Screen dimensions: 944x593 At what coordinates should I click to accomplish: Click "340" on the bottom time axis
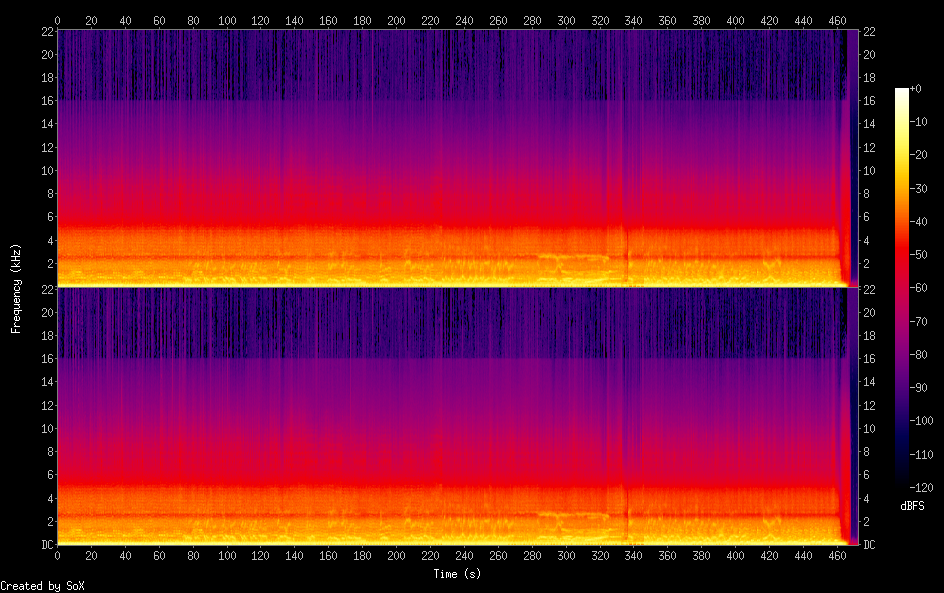pos(633,556)
